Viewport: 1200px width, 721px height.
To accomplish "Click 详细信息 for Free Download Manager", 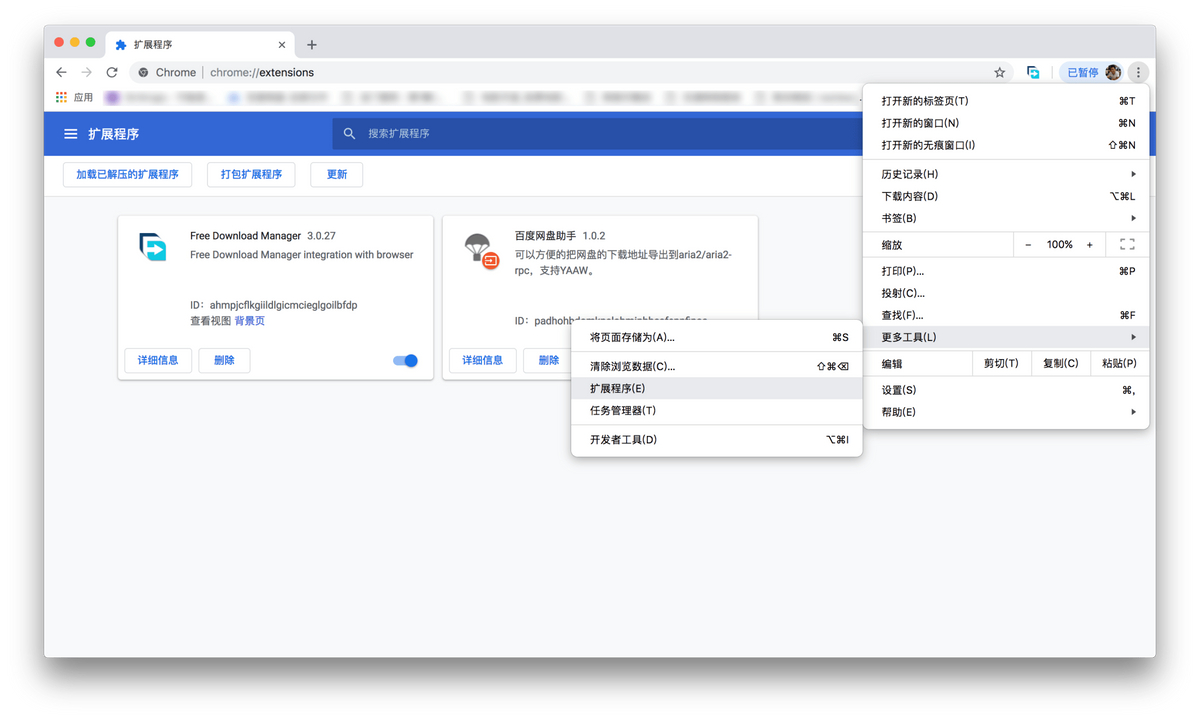I will point(158,361).
